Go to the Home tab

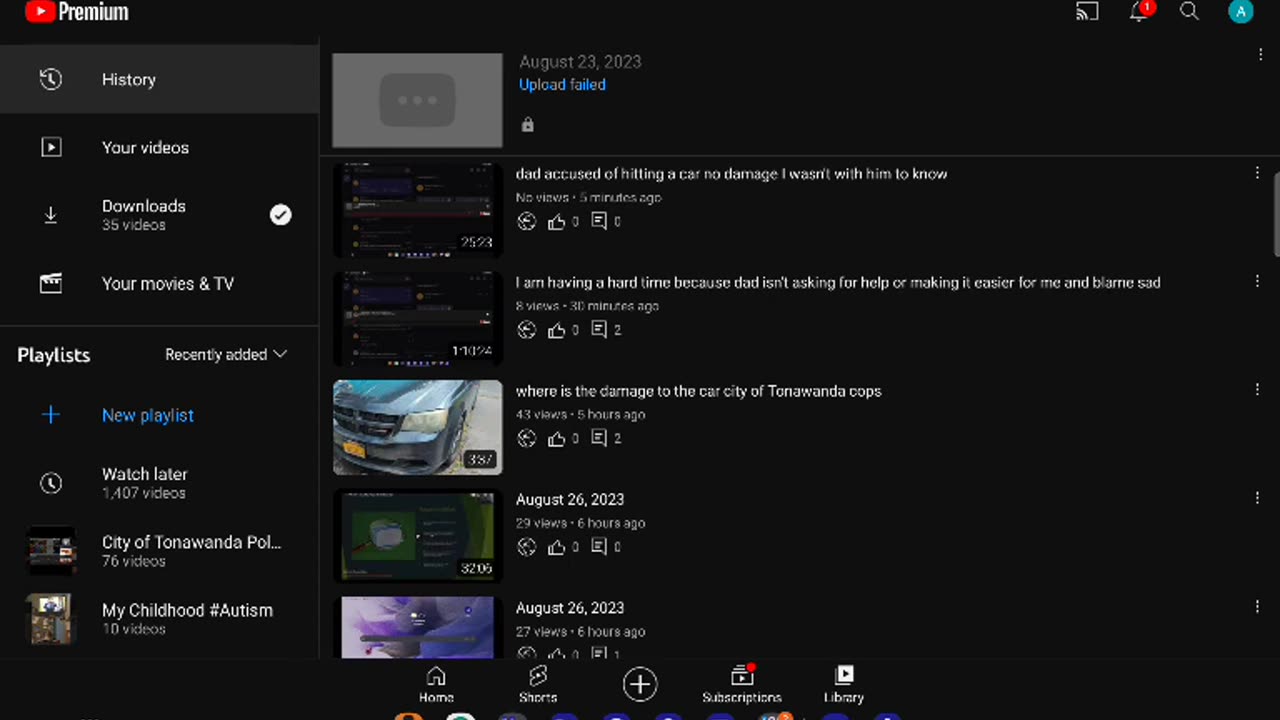(436, 685)
